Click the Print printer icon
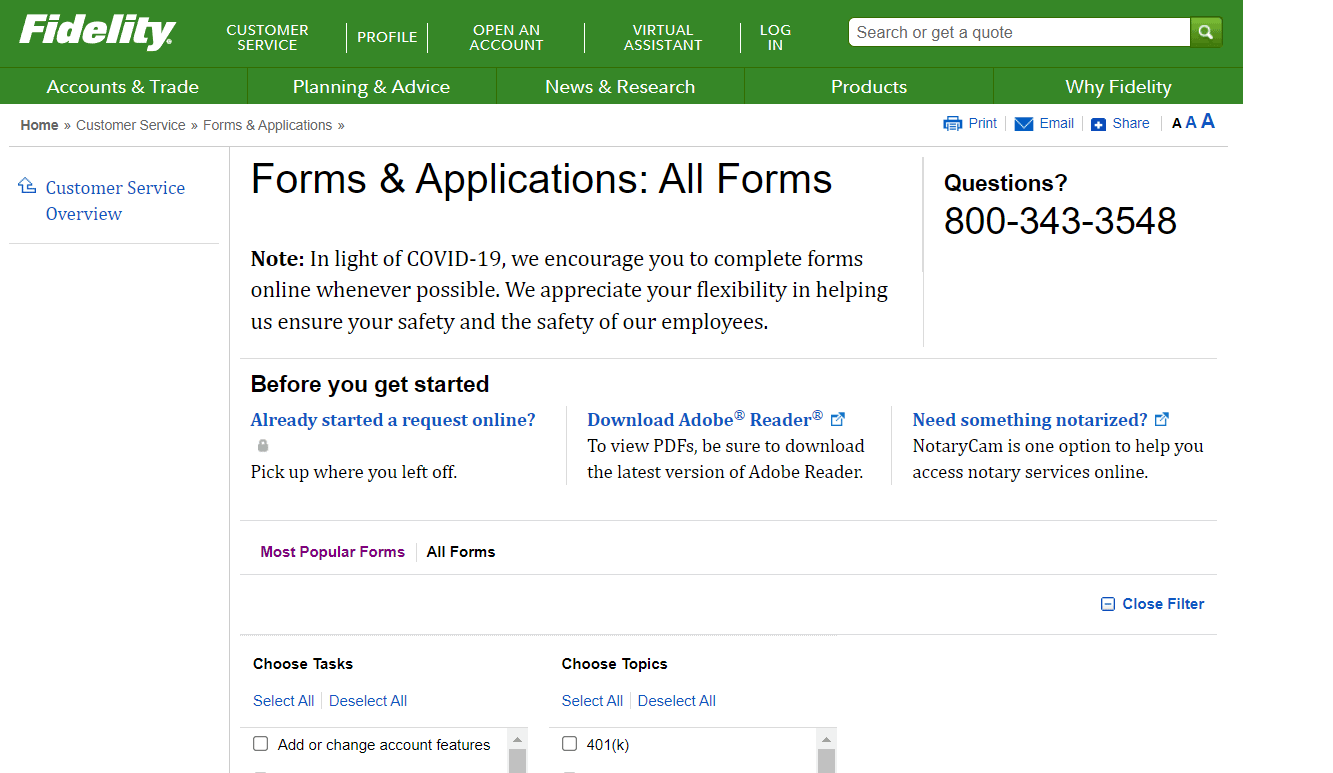Image resolution: width=1333 pixels, height=773 pixels. tap(952, 124)
